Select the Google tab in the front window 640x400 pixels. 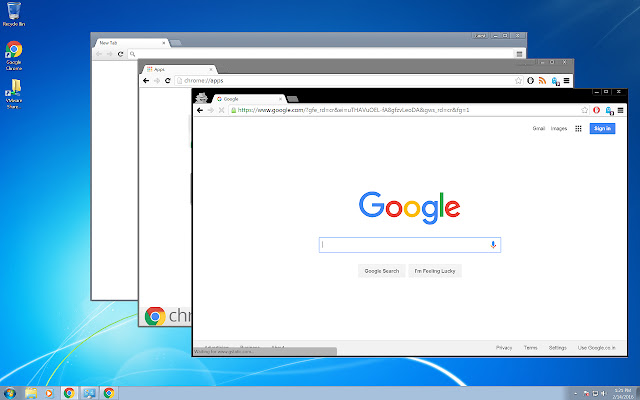tap(248, 99)
